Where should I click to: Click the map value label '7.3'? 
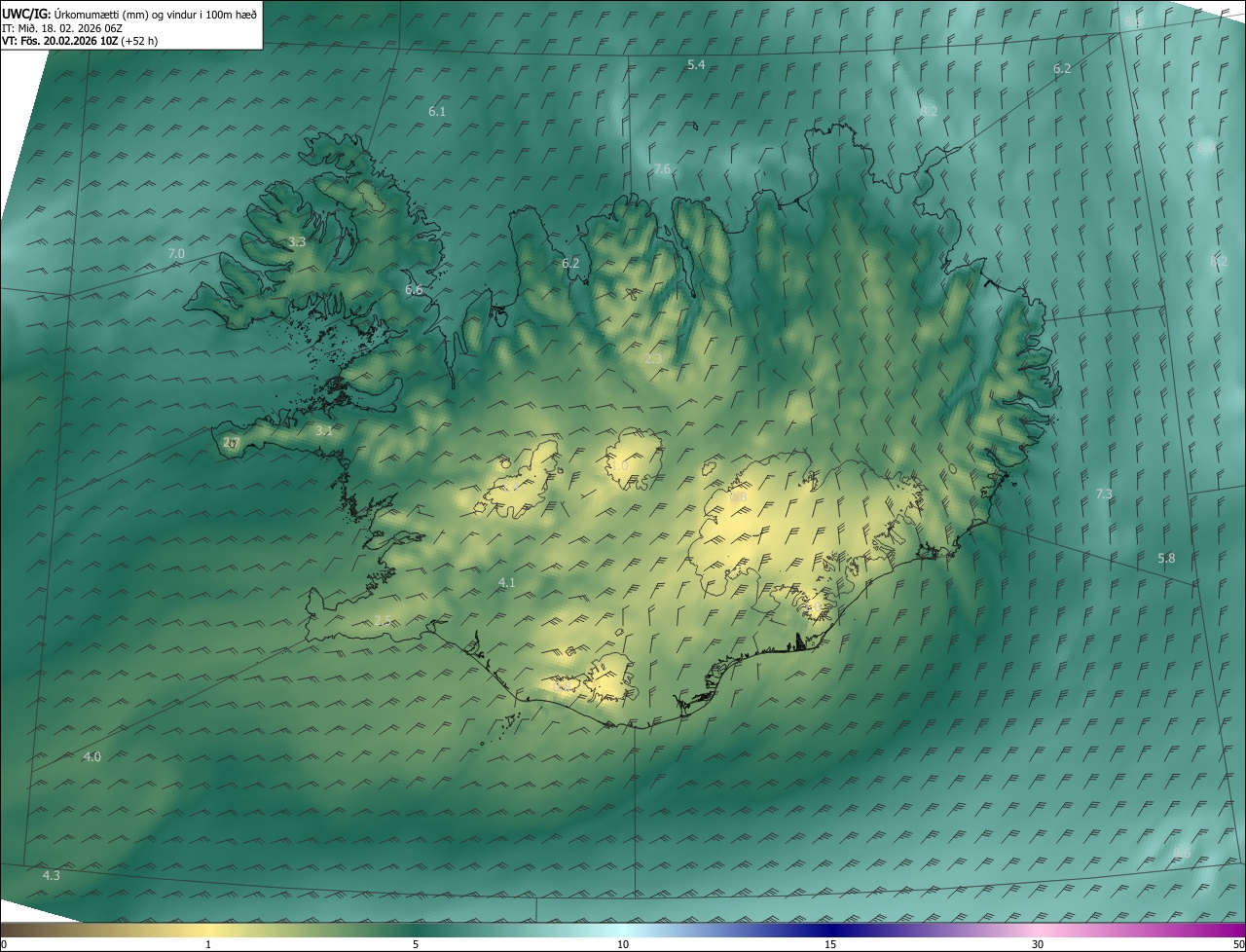tap(1104, 494)
